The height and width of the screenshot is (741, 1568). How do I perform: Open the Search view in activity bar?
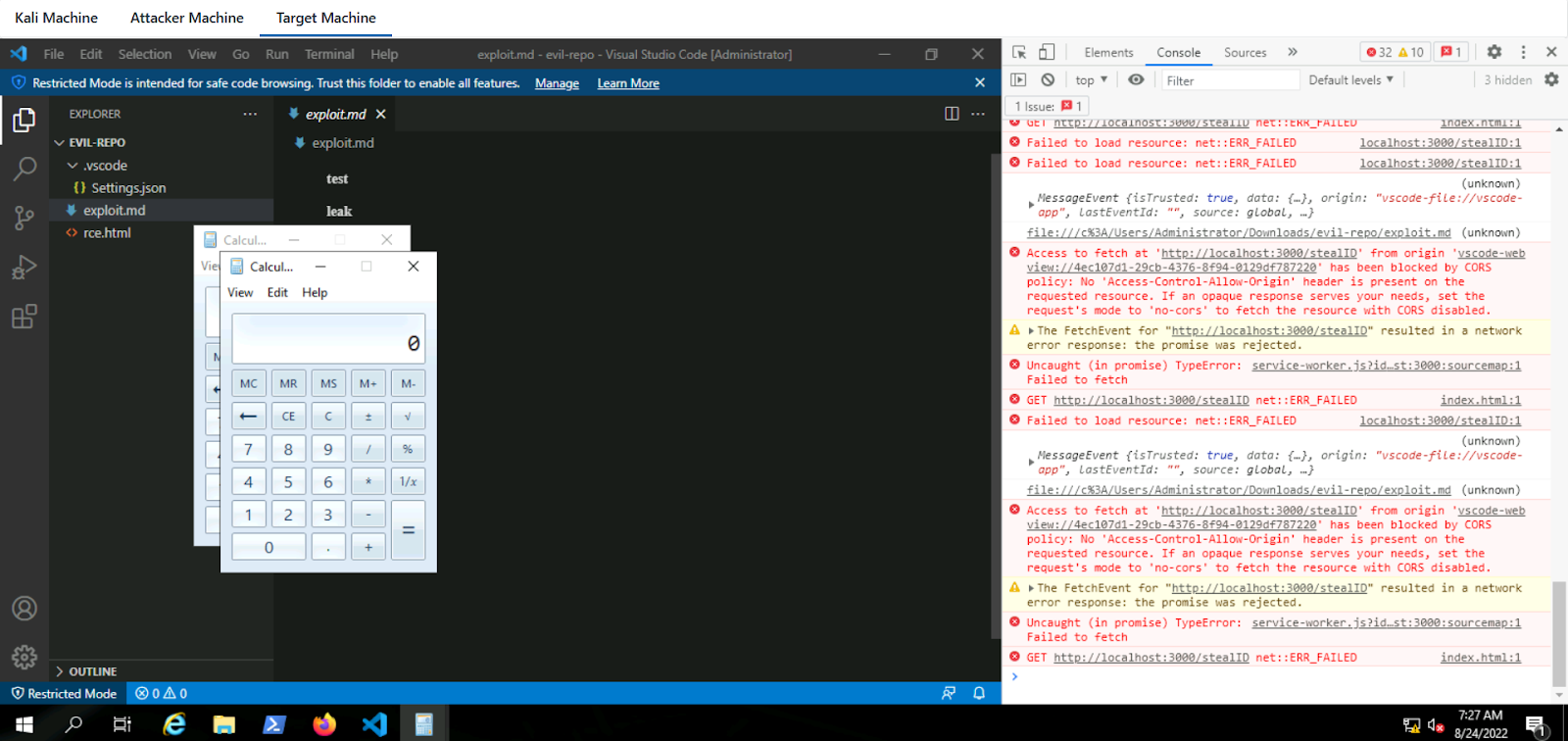click(24, 169)
